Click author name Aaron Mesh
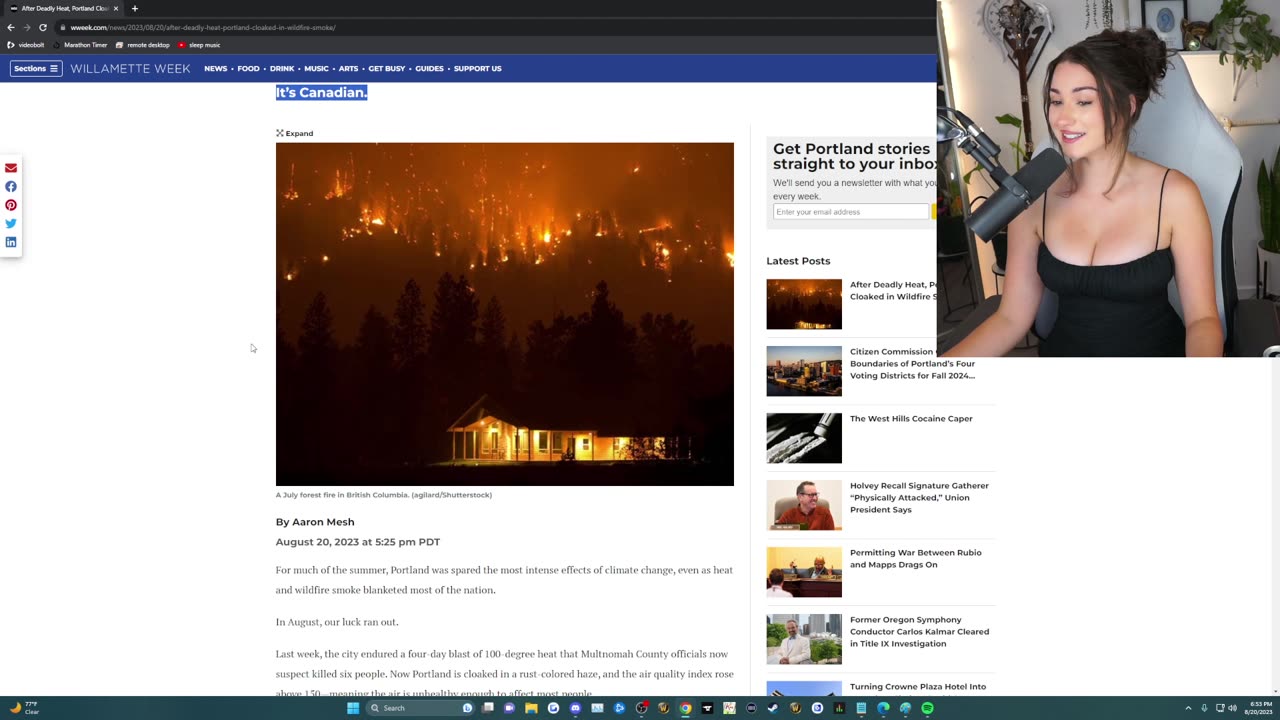Image resolution: width=1280 pixels, height=720 pixels. point(323,522)
